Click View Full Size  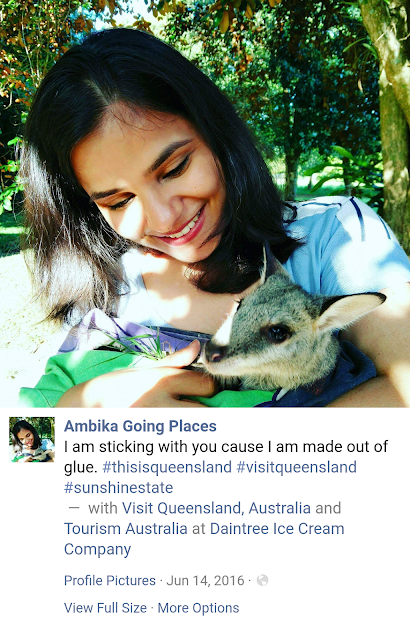[x=105, y=608]
